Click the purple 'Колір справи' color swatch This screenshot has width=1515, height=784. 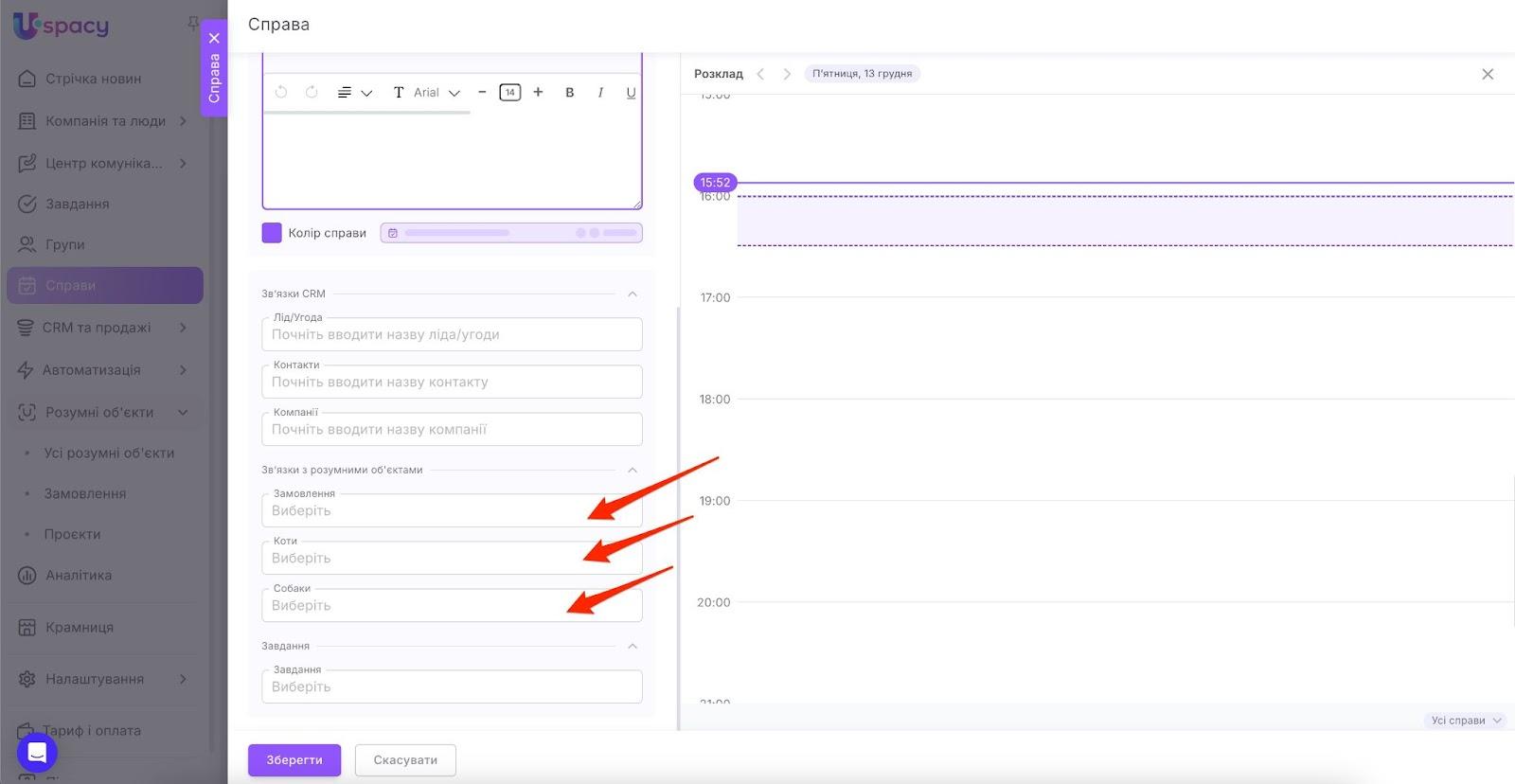(272, 233)
